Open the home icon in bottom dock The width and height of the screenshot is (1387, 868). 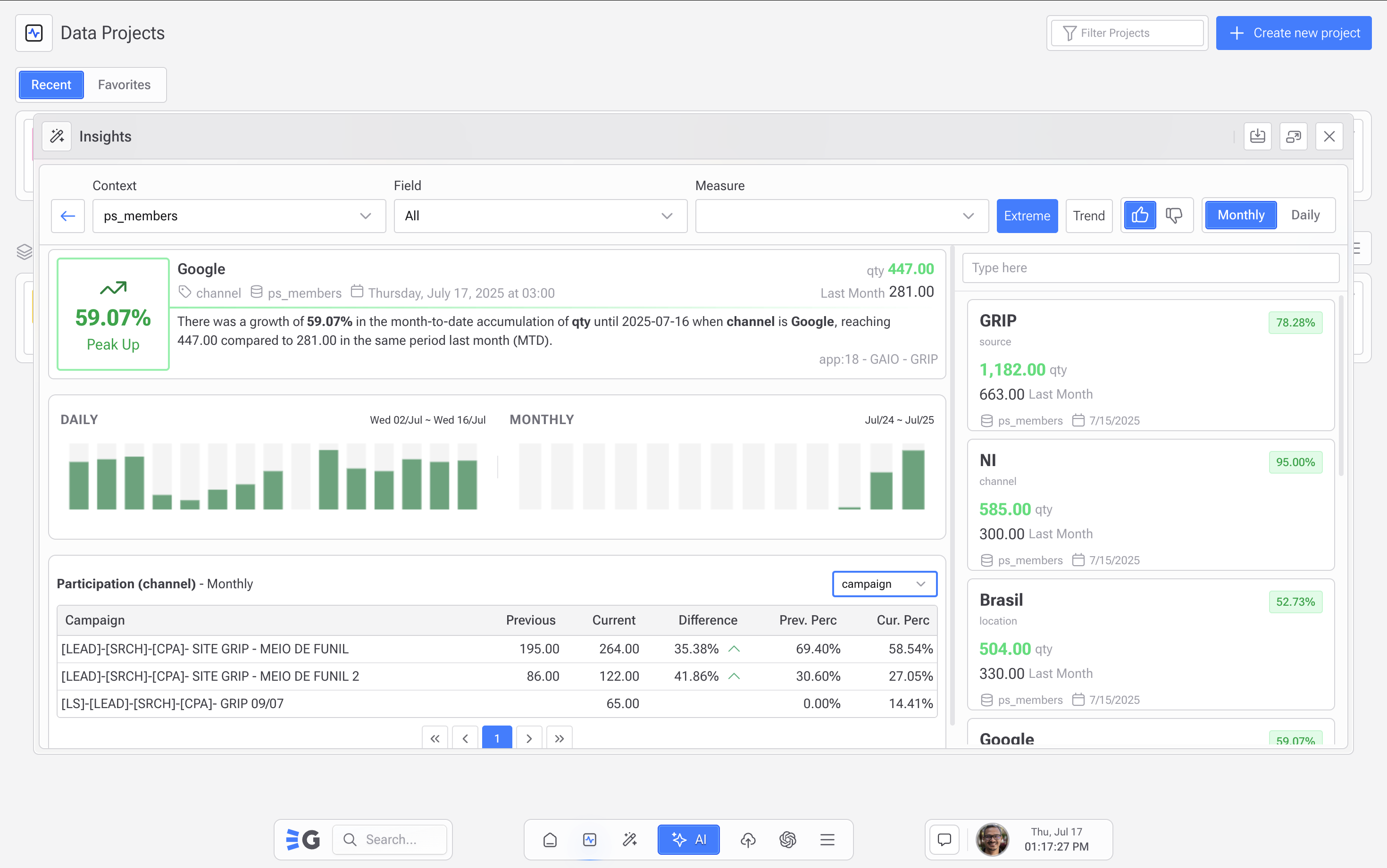coord(550,840)
